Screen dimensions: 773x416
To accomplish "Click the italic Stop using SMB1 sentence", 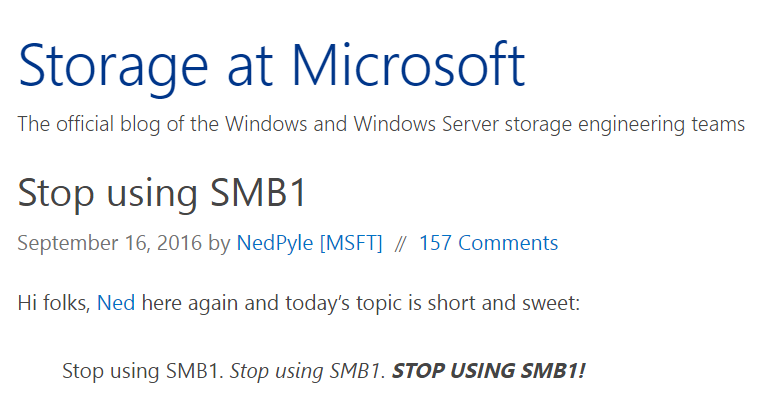I will (x=306, y=371).
